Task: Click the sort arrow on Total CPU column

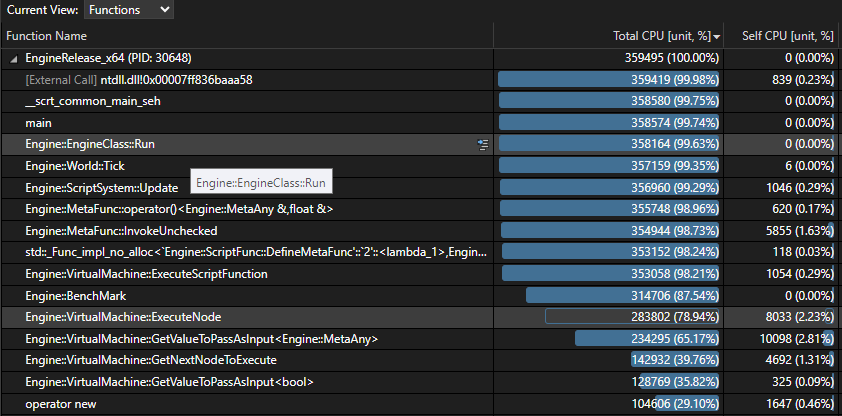Action: (x=716, y=37)
